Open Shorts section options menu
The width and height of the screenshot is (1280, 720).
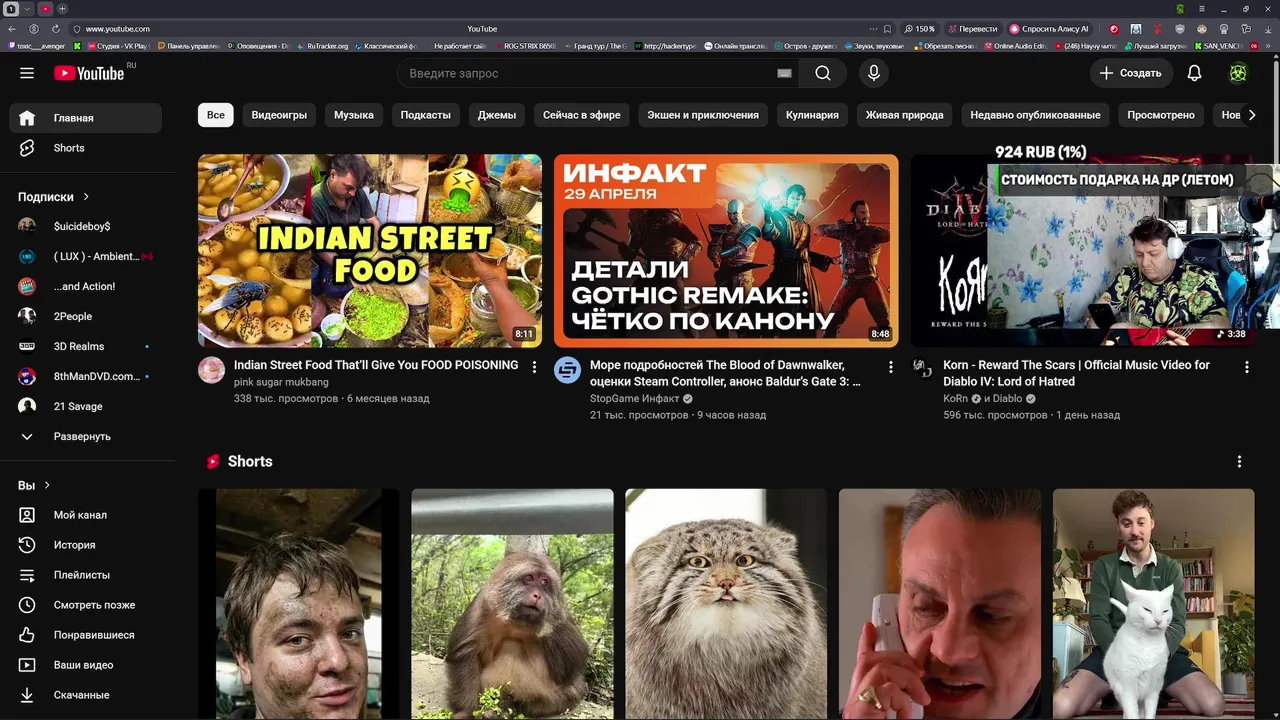[x=1239, y=462]
